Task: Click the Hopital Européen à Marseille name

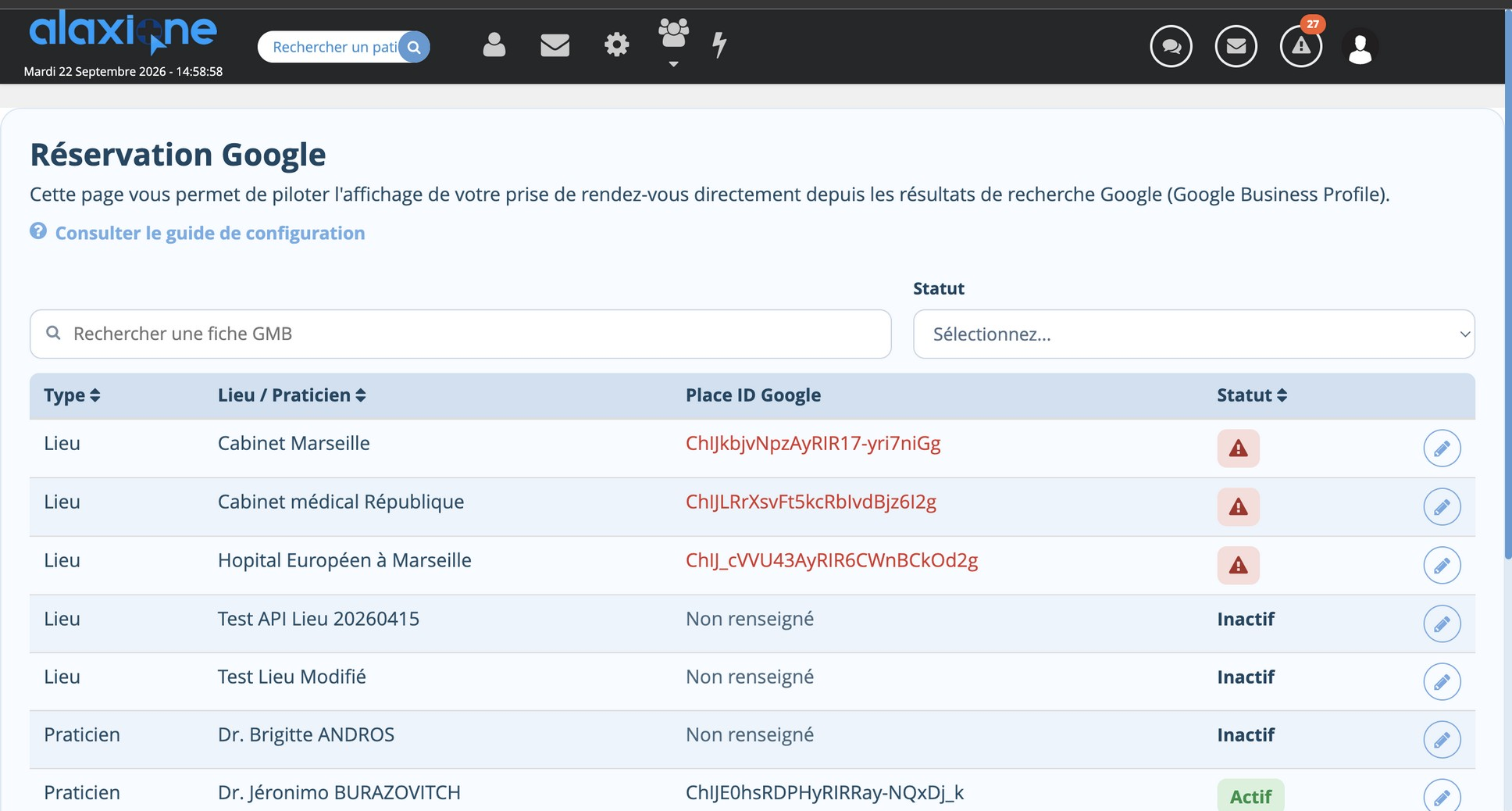Action: 344,561
